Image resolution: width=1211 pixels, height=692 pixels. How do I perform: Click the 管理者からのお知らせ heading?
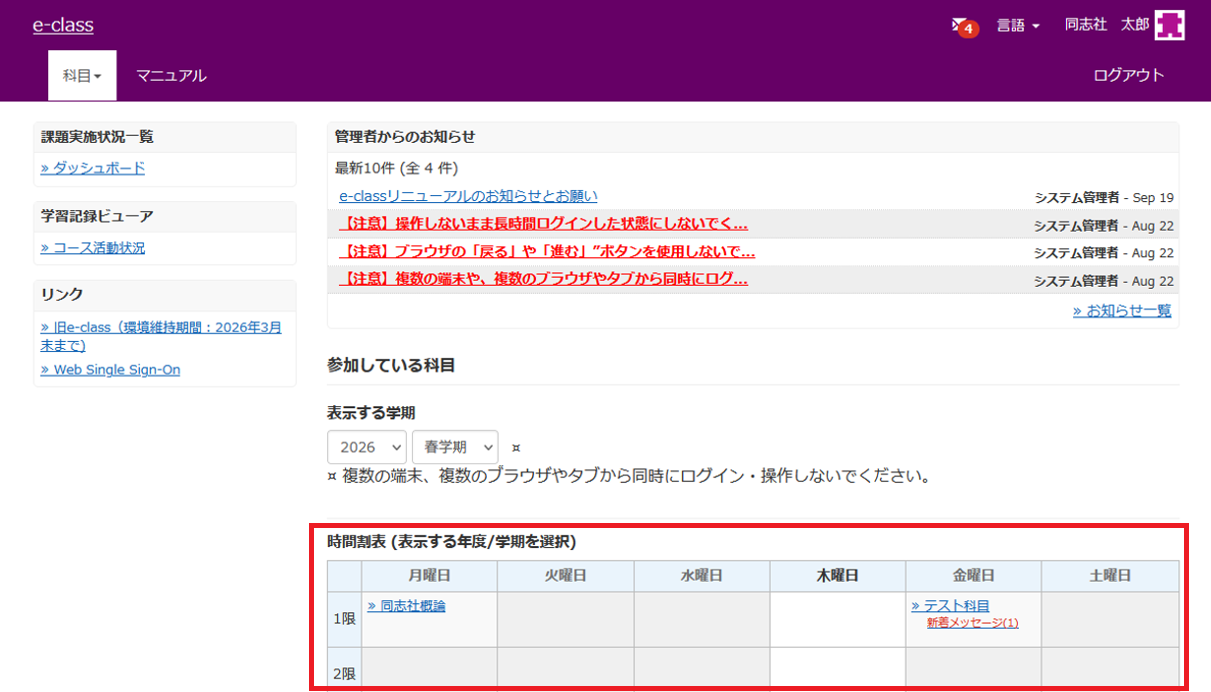click(405, 137)
